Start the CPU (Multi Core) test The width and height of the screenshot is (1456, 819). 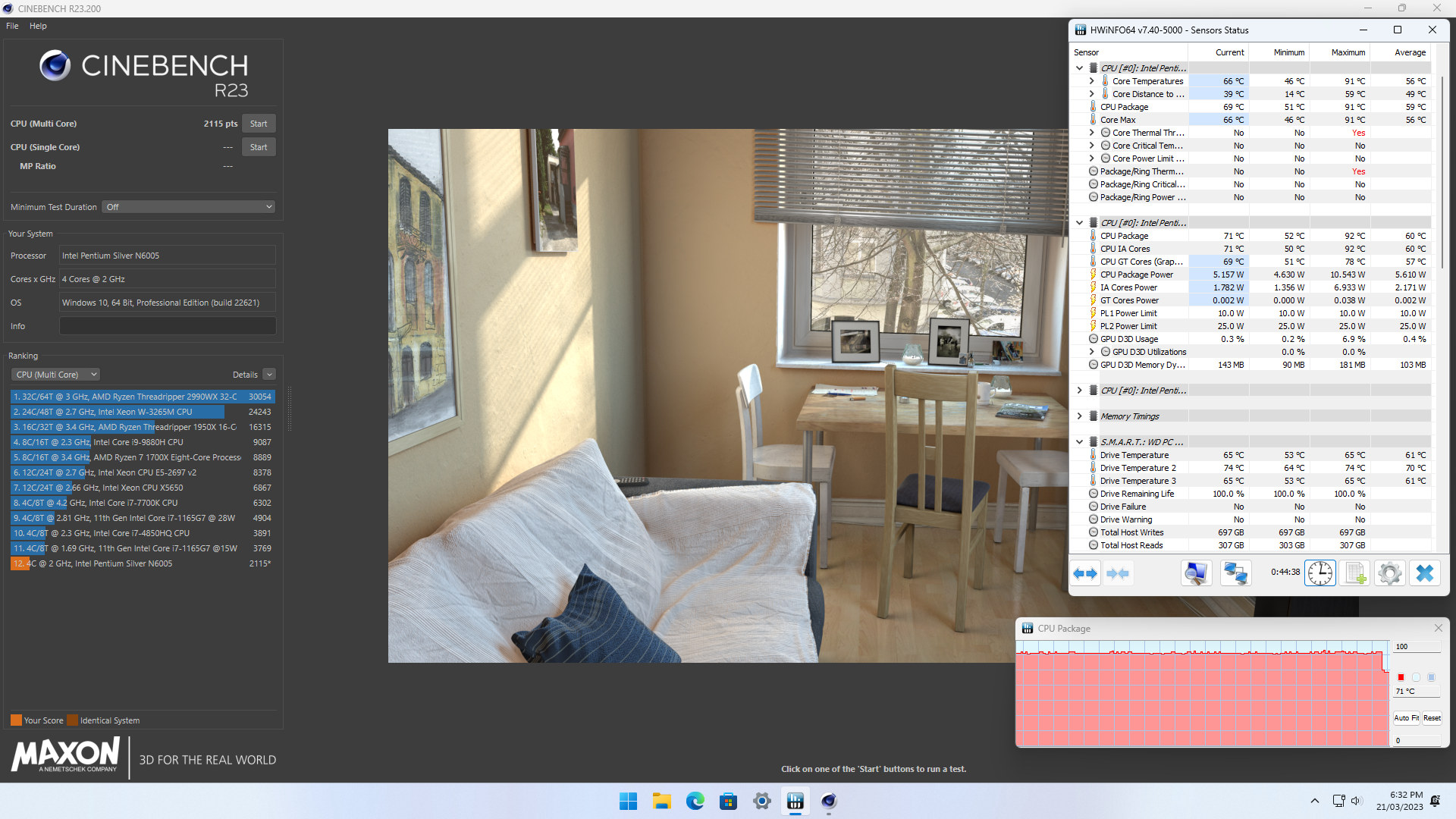point(259,124)
